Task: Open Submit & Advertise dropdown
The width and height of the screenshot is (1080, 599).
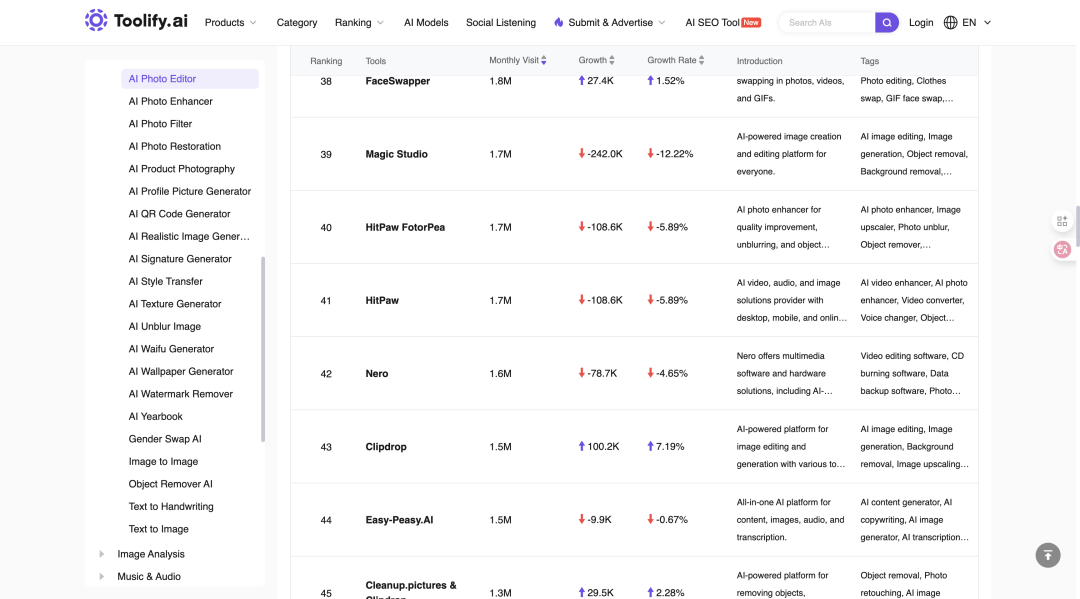Action: (610, 23)
